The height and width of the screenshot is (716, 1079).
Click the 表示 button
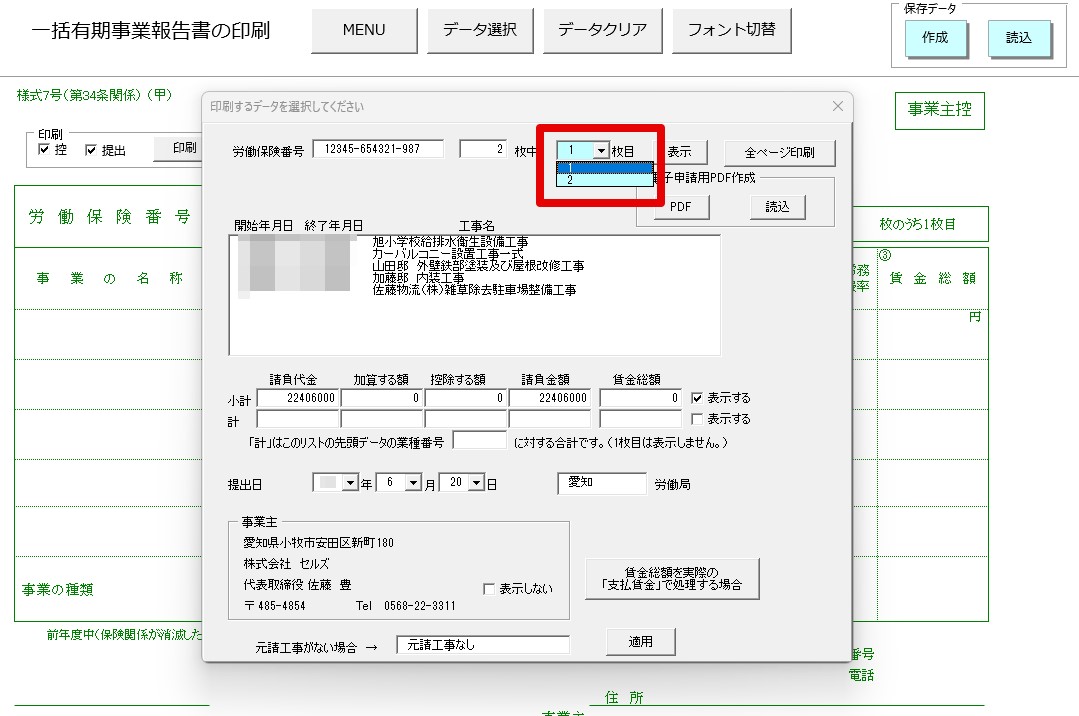point(681,152)
